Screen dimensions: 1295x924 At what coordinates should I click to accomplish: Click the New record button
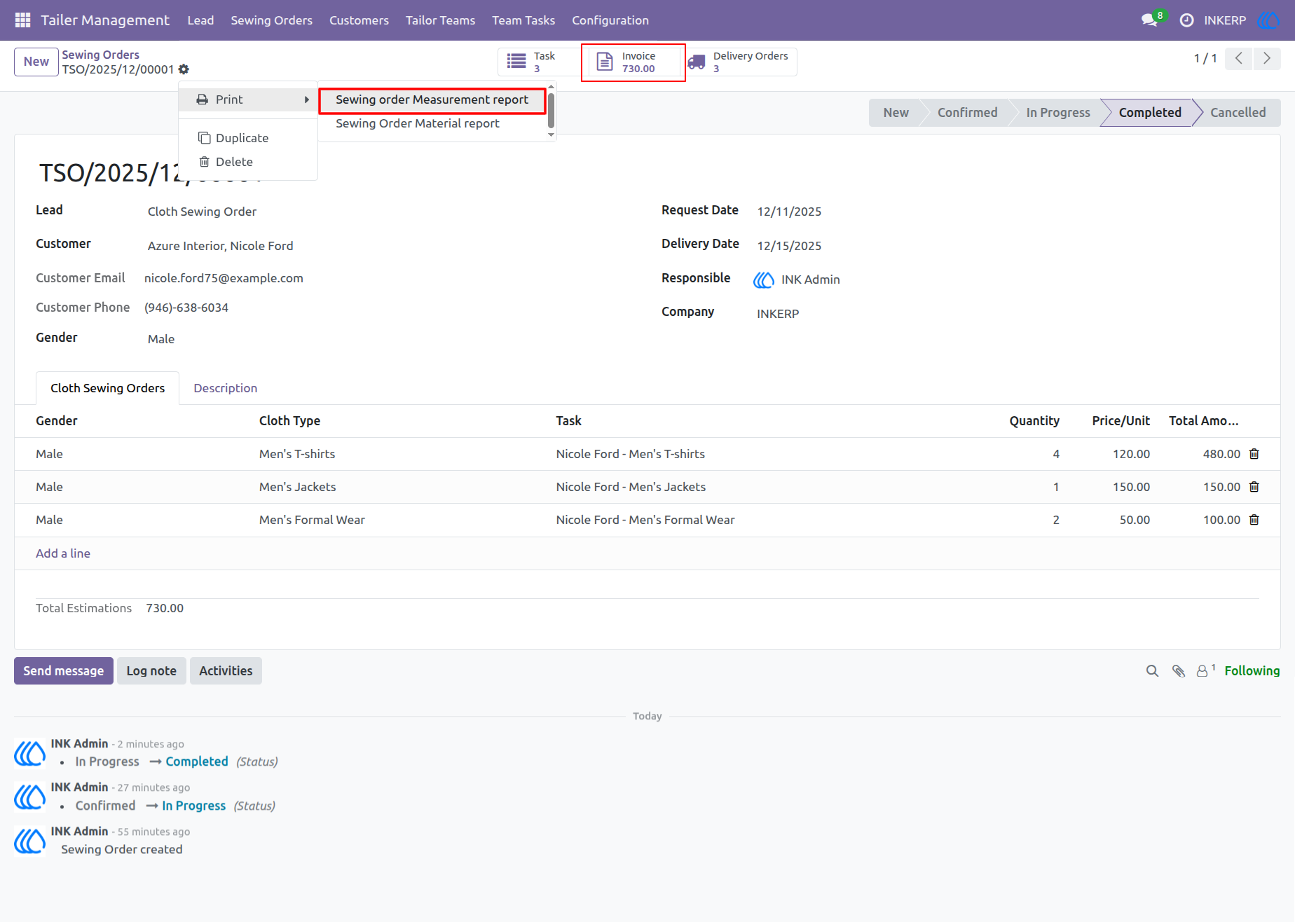(x=36, y=62)
